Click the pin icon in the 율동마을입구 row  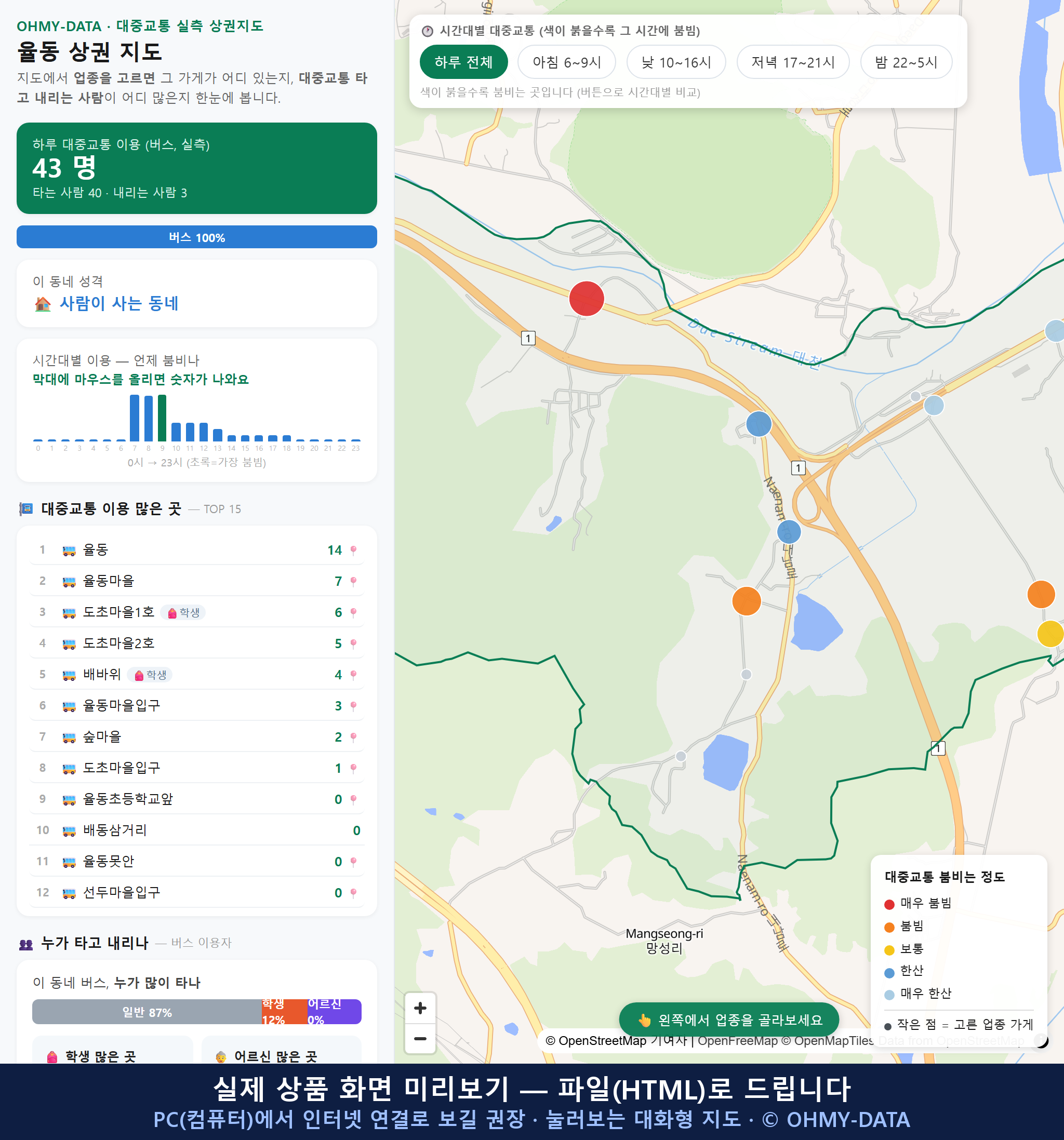point(353,705)
